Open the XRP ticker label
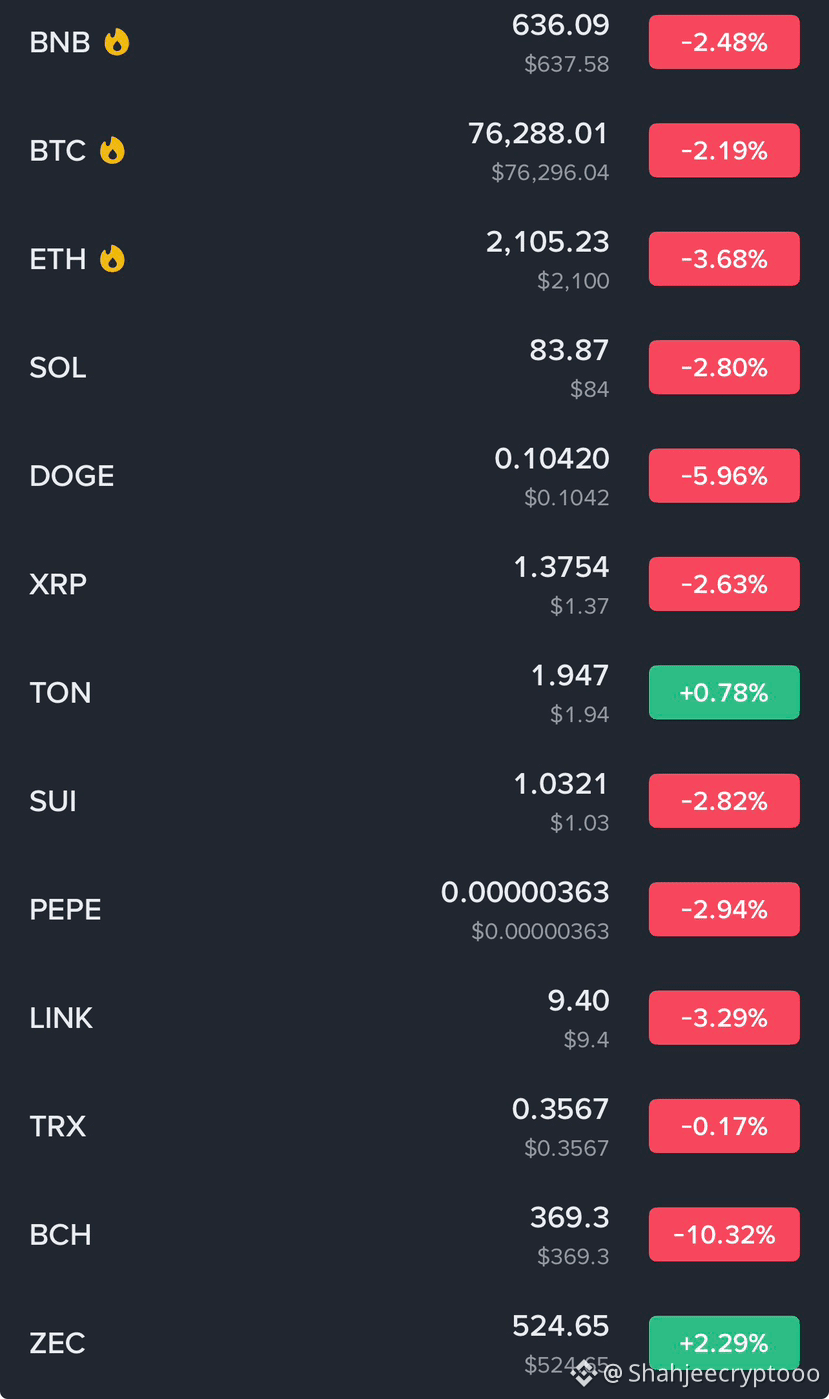The width and height of the screenshot is (829, 1399). pos(58,584)
